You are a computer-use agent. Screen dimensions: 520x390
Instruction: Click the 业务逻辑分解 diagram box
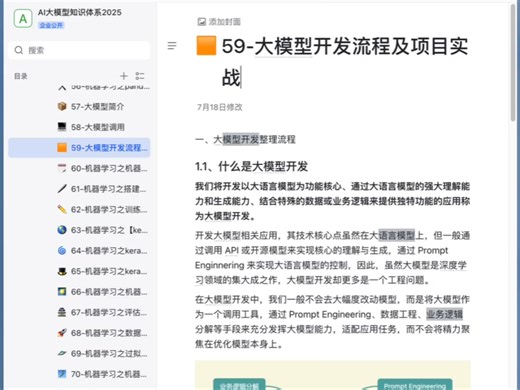pyautogui.click(x=239, y=385)
